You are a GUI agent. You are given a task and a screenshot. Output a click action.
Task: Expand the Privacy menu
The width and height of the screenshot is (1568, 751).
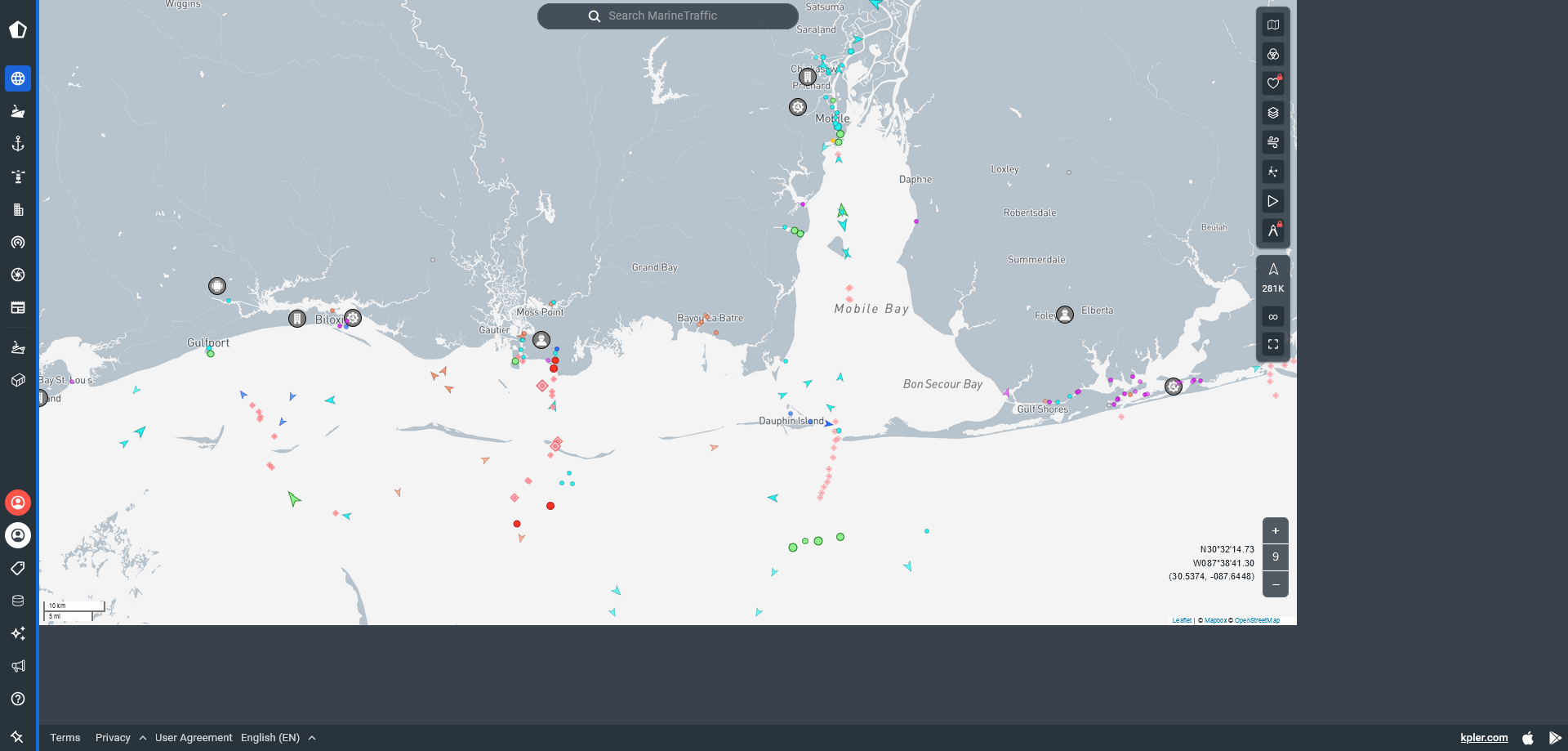point(121,737)
